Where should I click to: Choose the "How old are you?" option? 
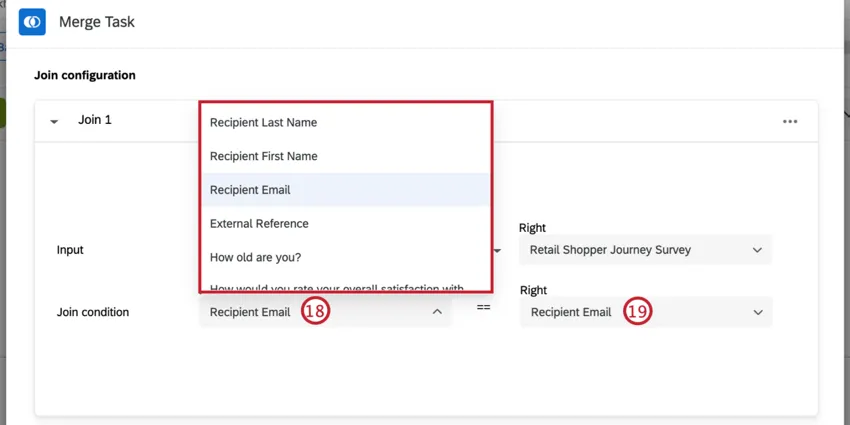255,257
